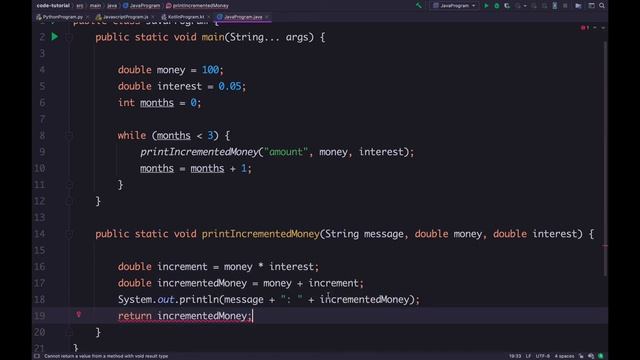
Task: Click 'String message' parameter on line 14
Action: point(364,234)
